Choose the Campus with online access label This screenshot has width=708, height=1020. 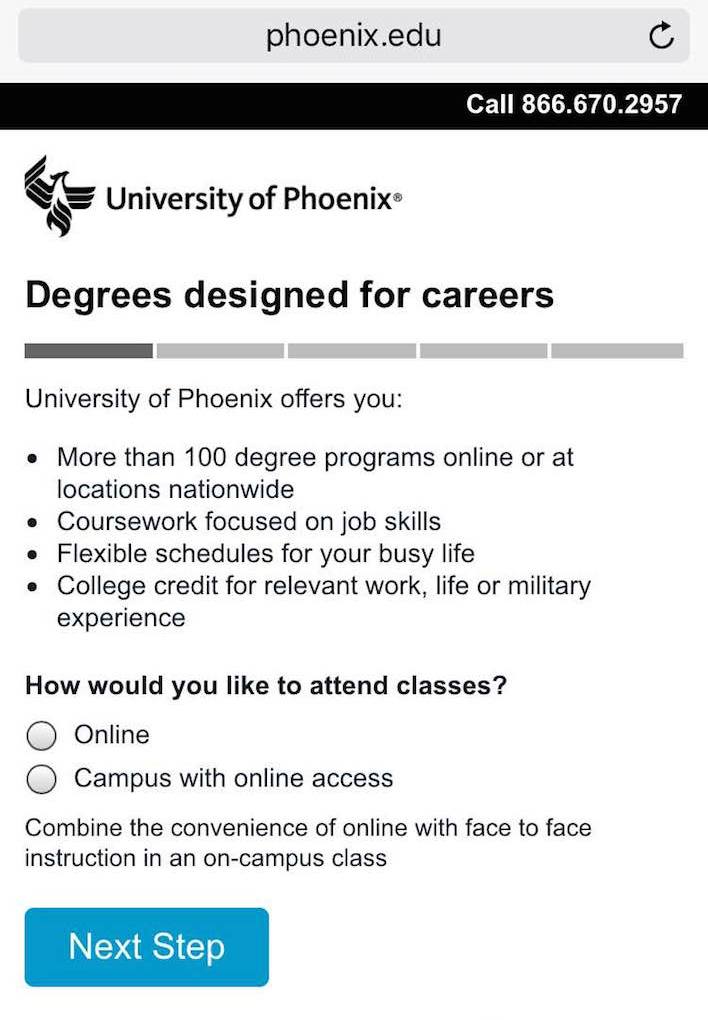[x=234, y=779]
